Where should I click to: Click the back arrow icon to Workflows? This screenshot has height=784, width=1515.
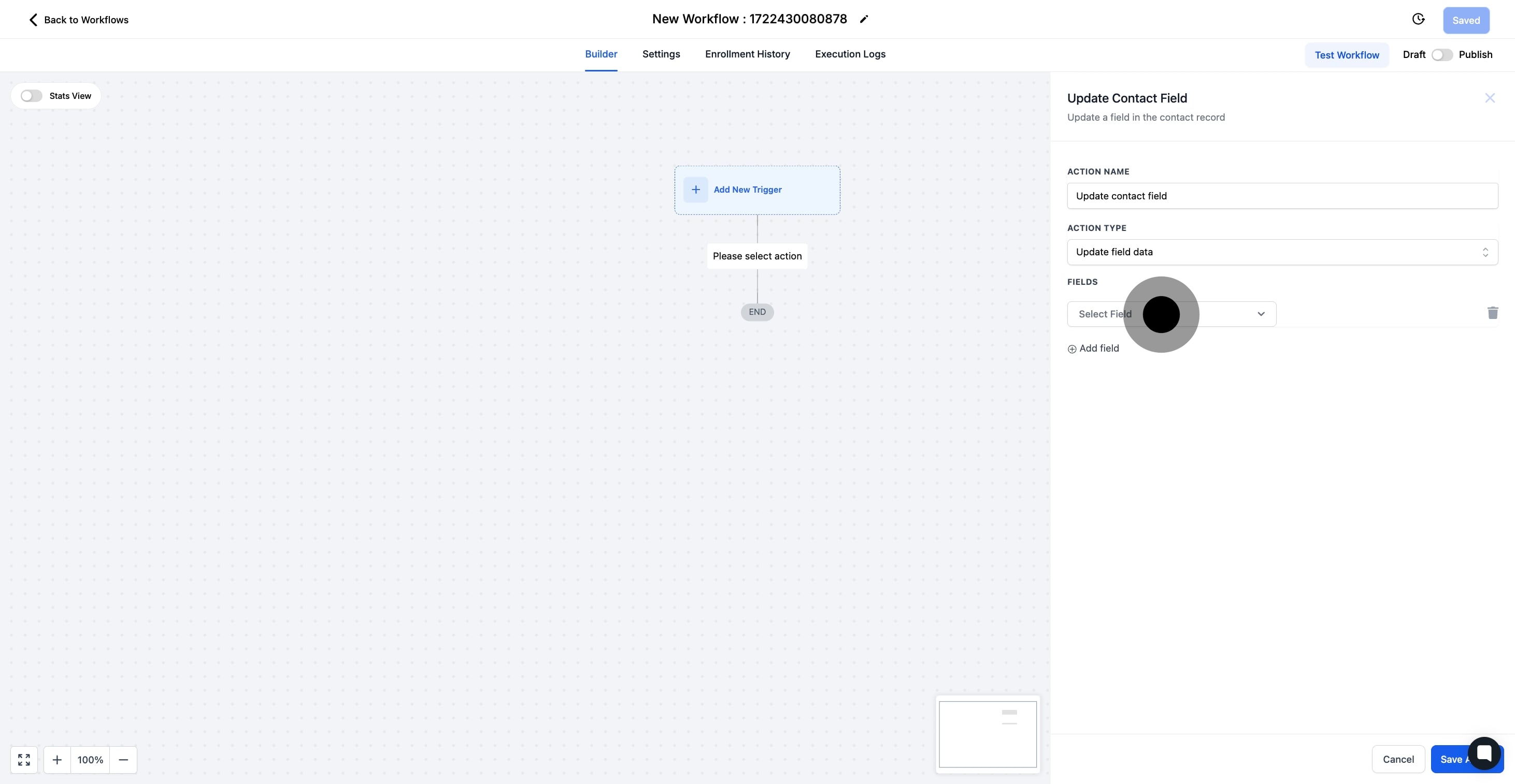(x=34, y=19)
